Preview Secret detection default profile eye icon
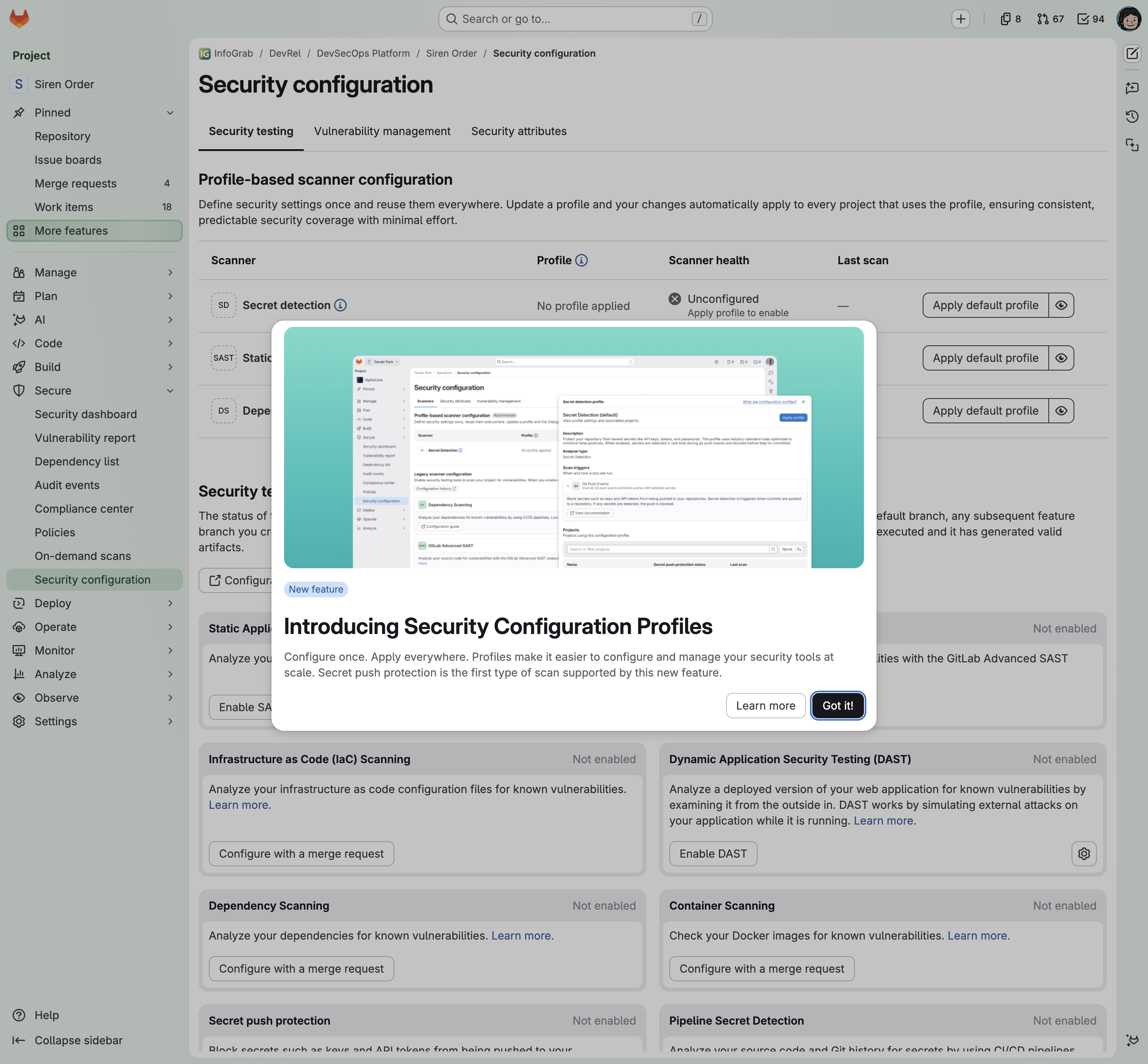Screen dimensions: 1148x1064 click(x=1061, y=305)
